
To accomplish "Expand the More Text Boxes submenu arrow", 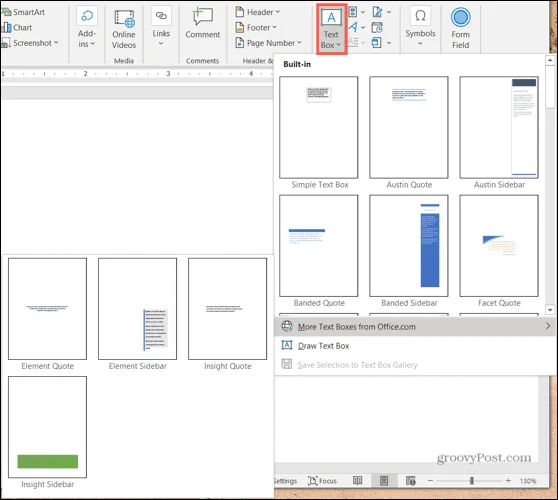I will point(548,326).
